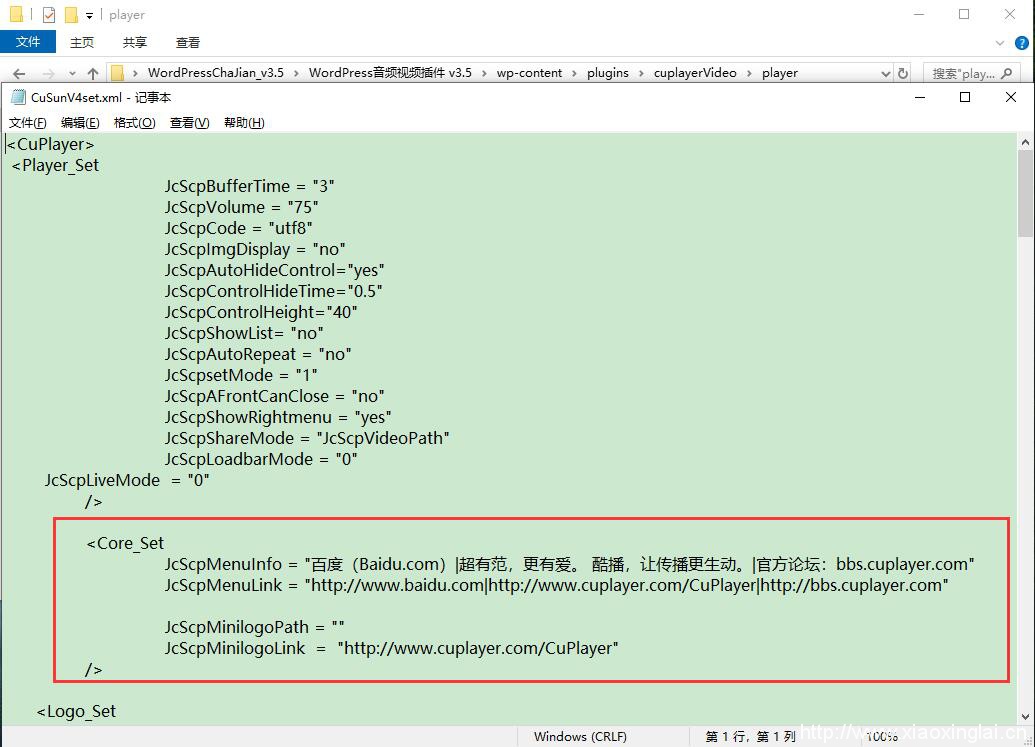1035x747 pixels.
Task: Go up one folder level in Explorer
Action: pos(92,73)
